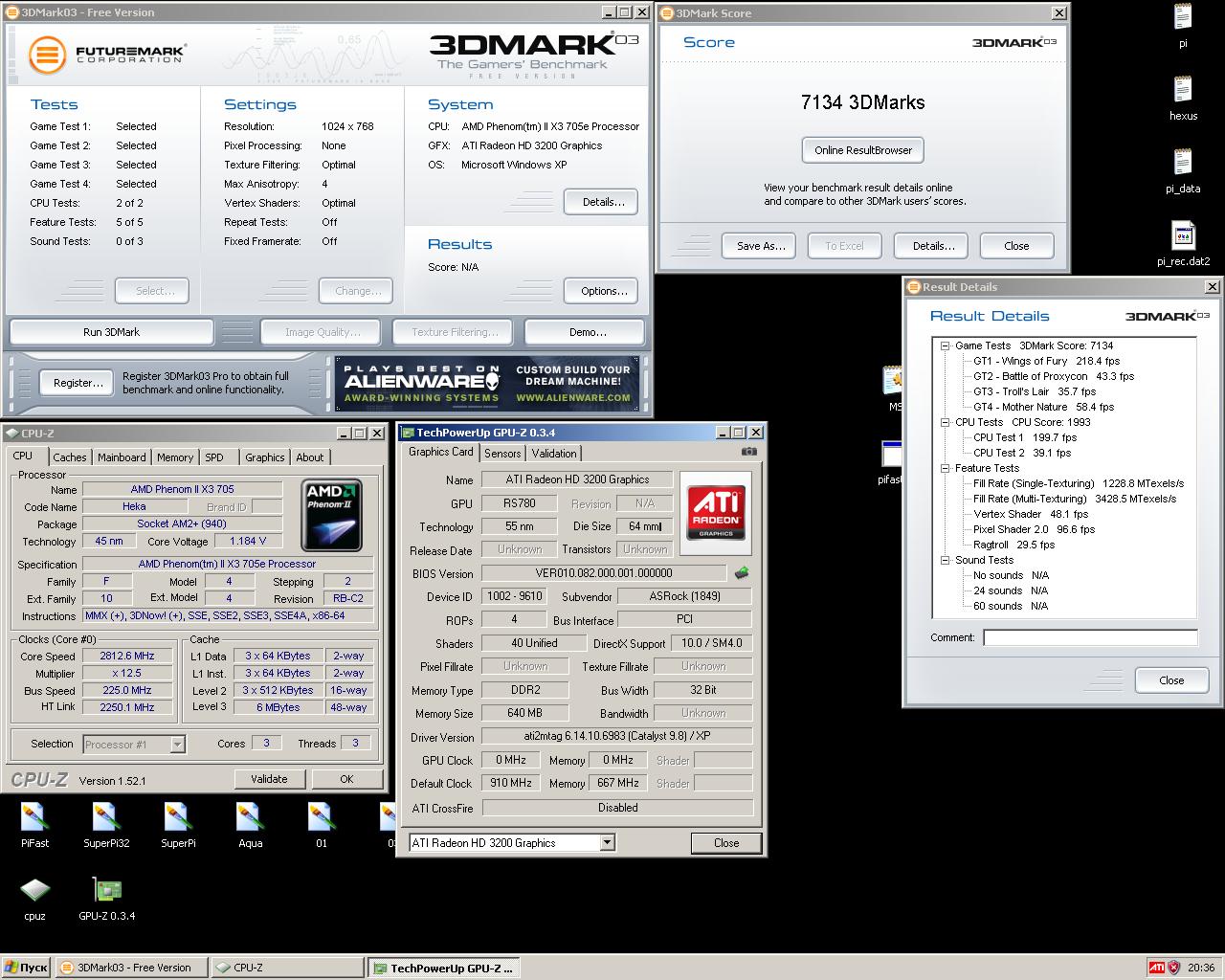
Task: Open the cpuz desktop icon
Action: pyautogui.click(x=34, y=898)
